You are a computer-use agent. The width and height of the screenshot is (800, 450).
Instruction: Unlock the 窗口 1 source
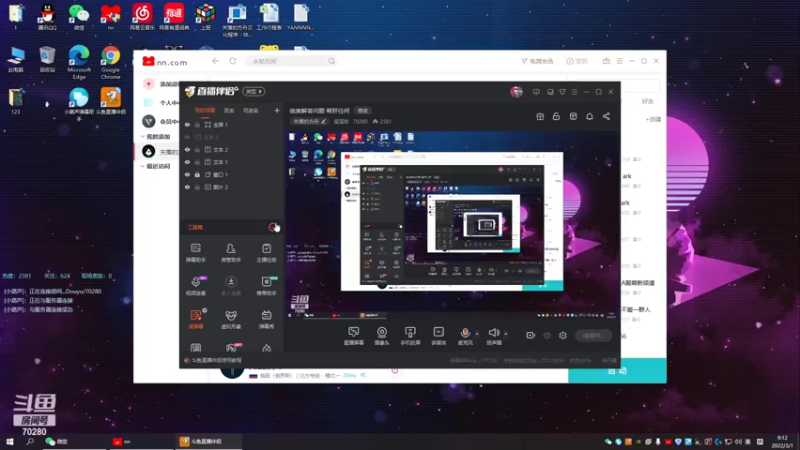(x=197, y=174)
